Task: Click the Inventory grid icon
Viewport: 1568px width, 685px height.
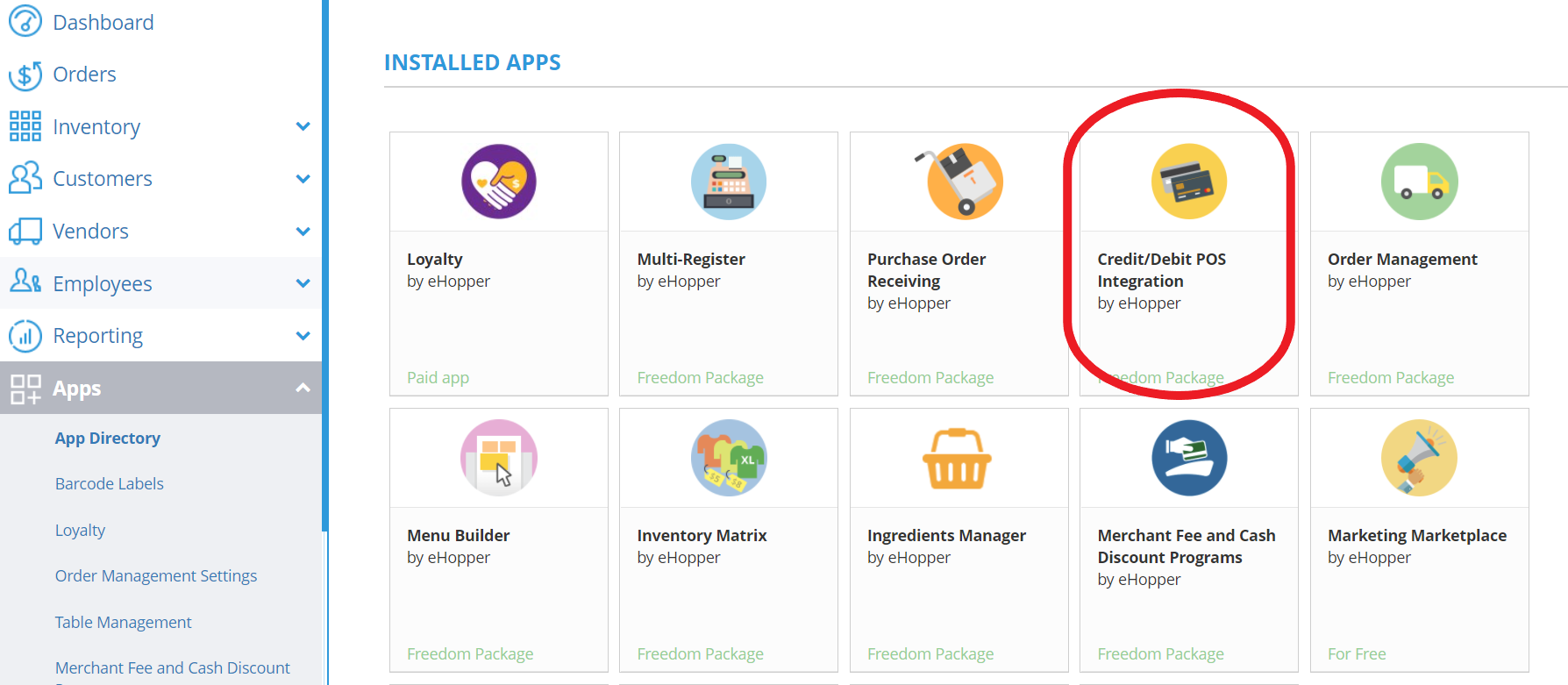Action: 25,126
